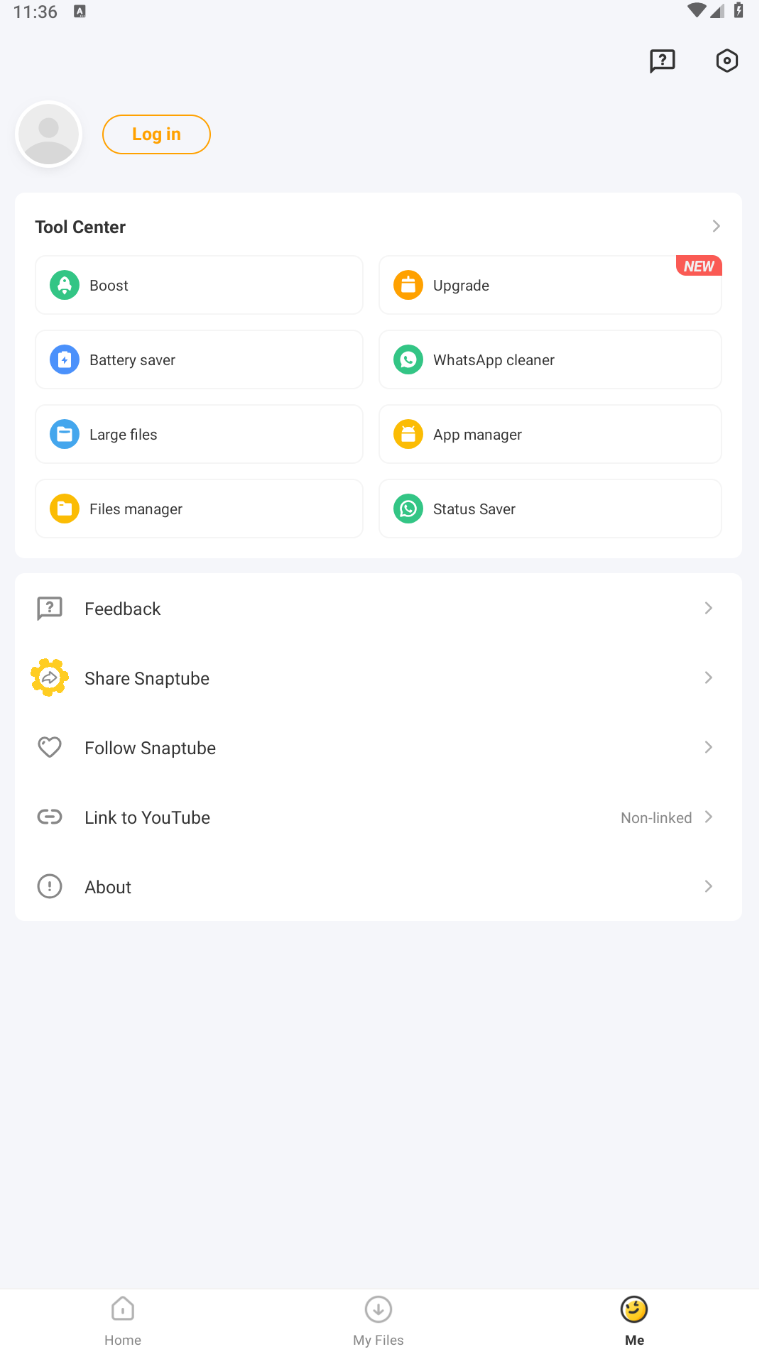Tap the profile avatar picture
Viewport: 759px width, 1353px height.
pyautogui.click(x=48, y=133)
